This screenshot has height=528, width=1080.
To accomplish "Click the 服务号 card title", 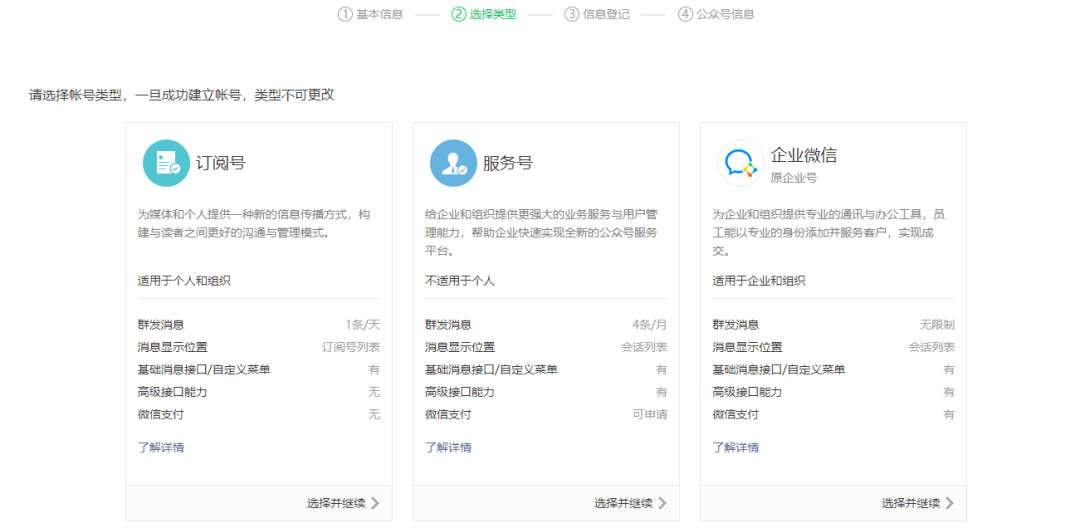I will point(508,163).
